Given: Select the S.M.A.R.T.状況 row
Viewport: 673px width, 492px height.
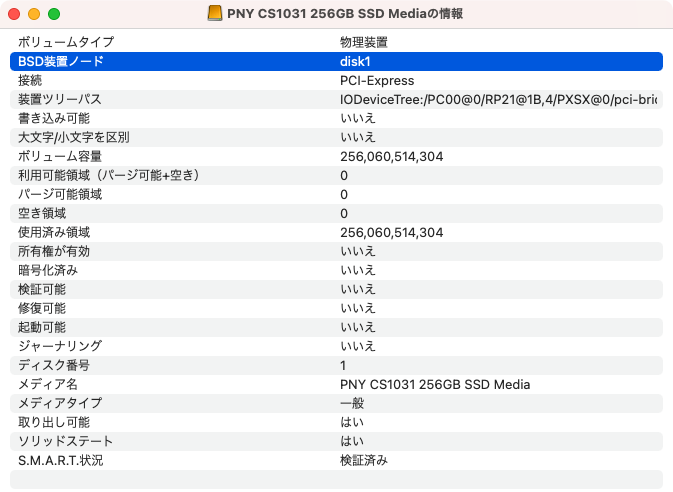Looking at the screenshot, I should pyautogui.click(x=336, y=460).
